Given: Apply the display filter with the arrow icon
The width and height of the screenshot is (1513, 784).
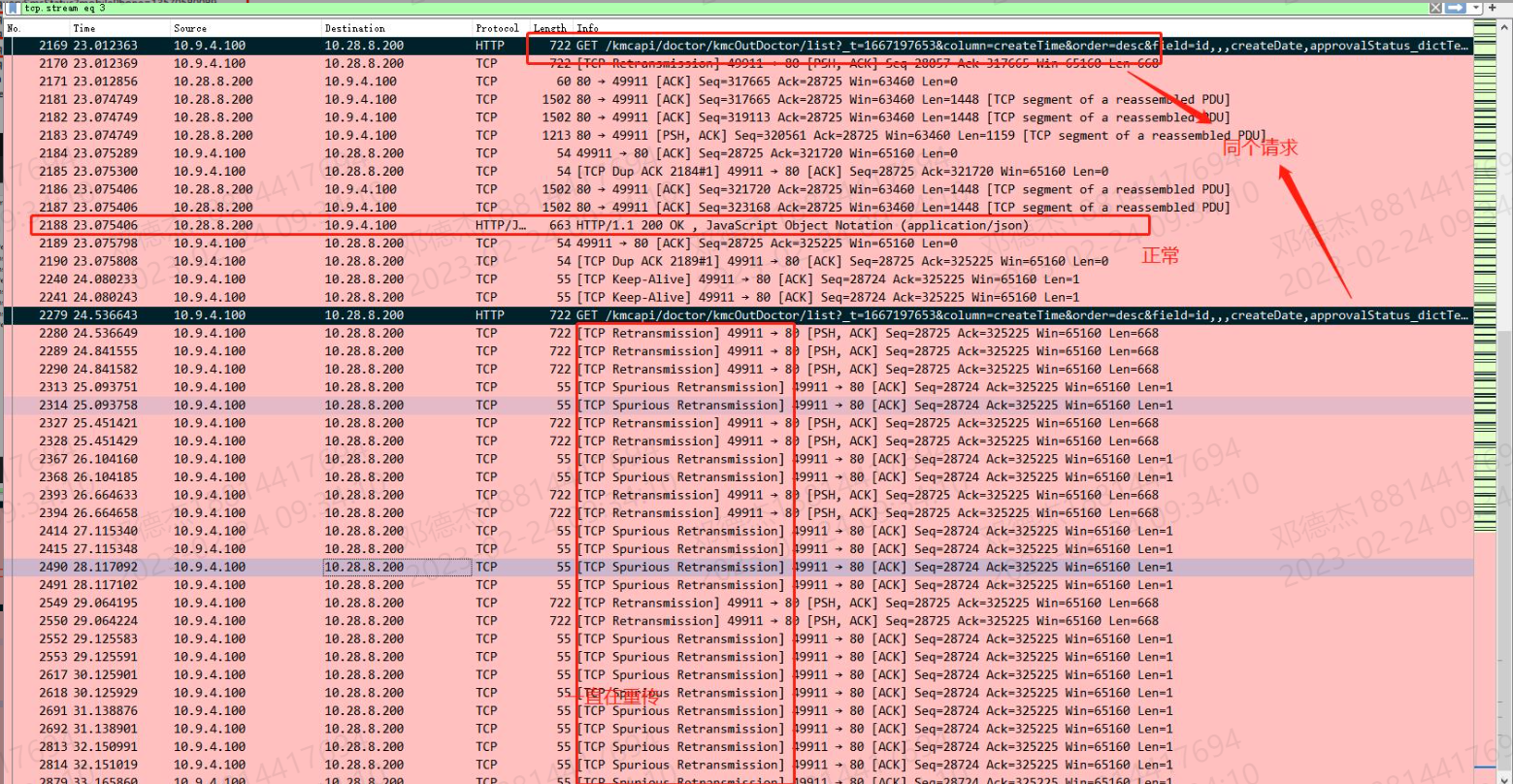Looking at the screenshot, I should (1455, 8).
